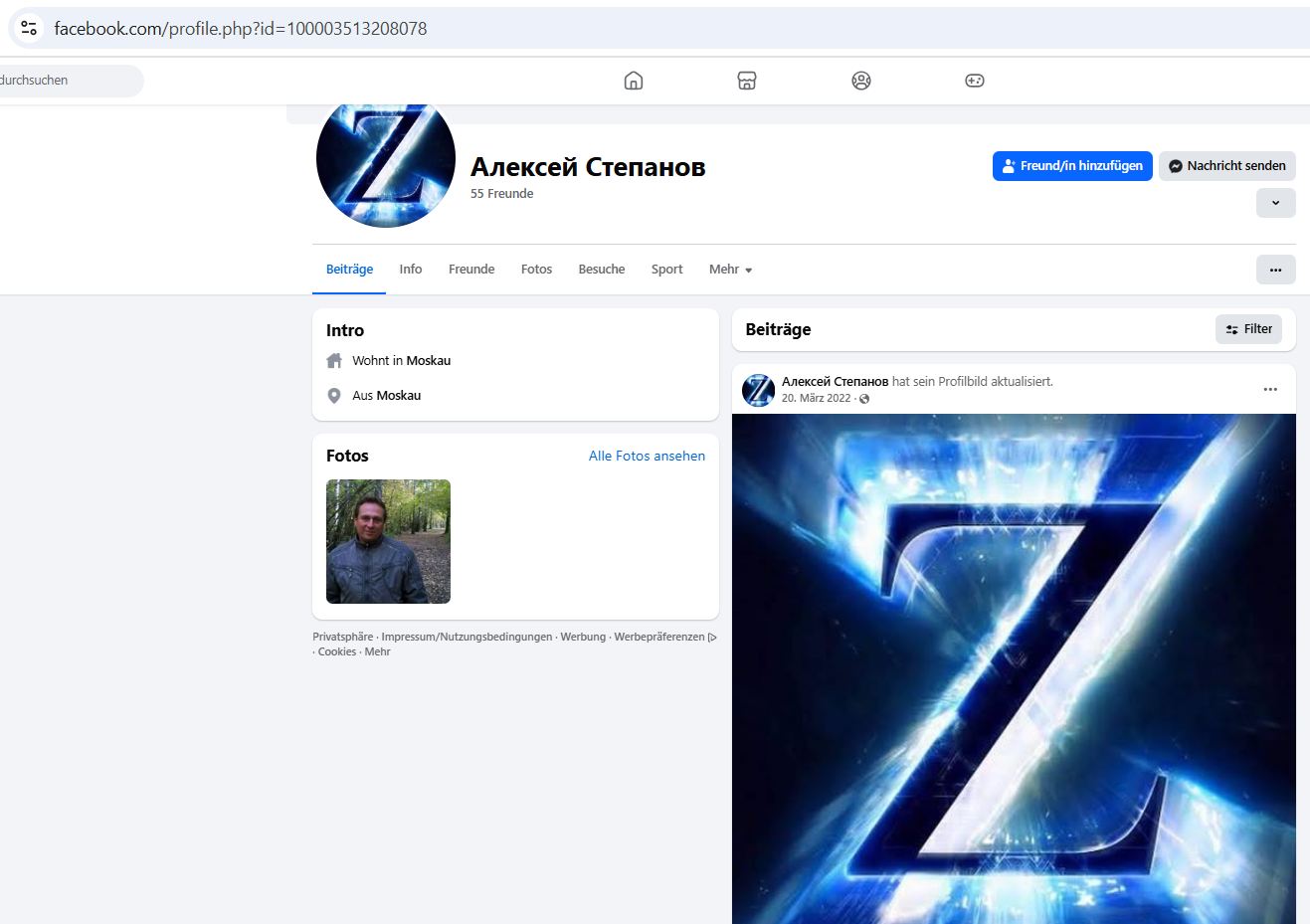Click Nachricht senden button

coord(1226,166)
